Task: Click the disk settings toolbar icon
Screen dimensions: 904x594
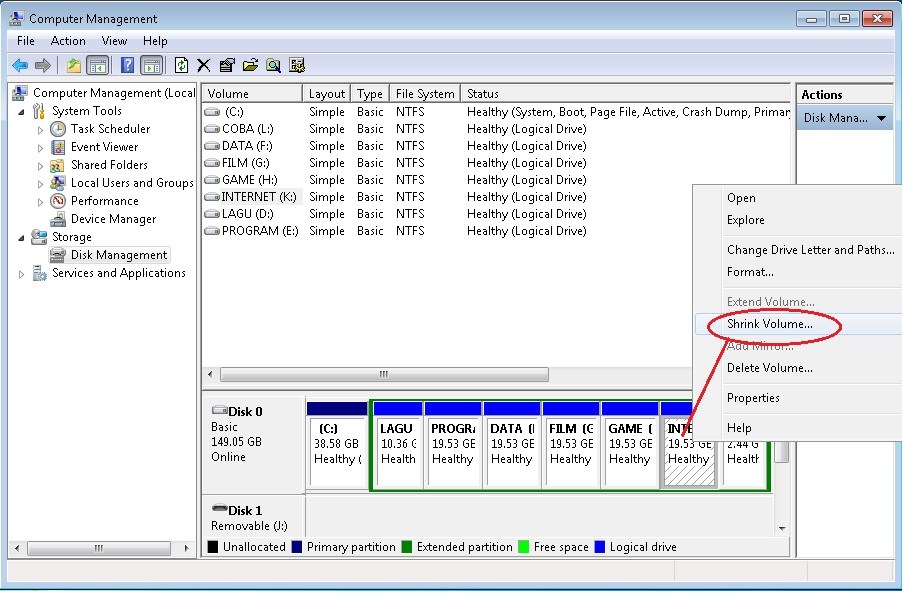Action: coord(297,65)
